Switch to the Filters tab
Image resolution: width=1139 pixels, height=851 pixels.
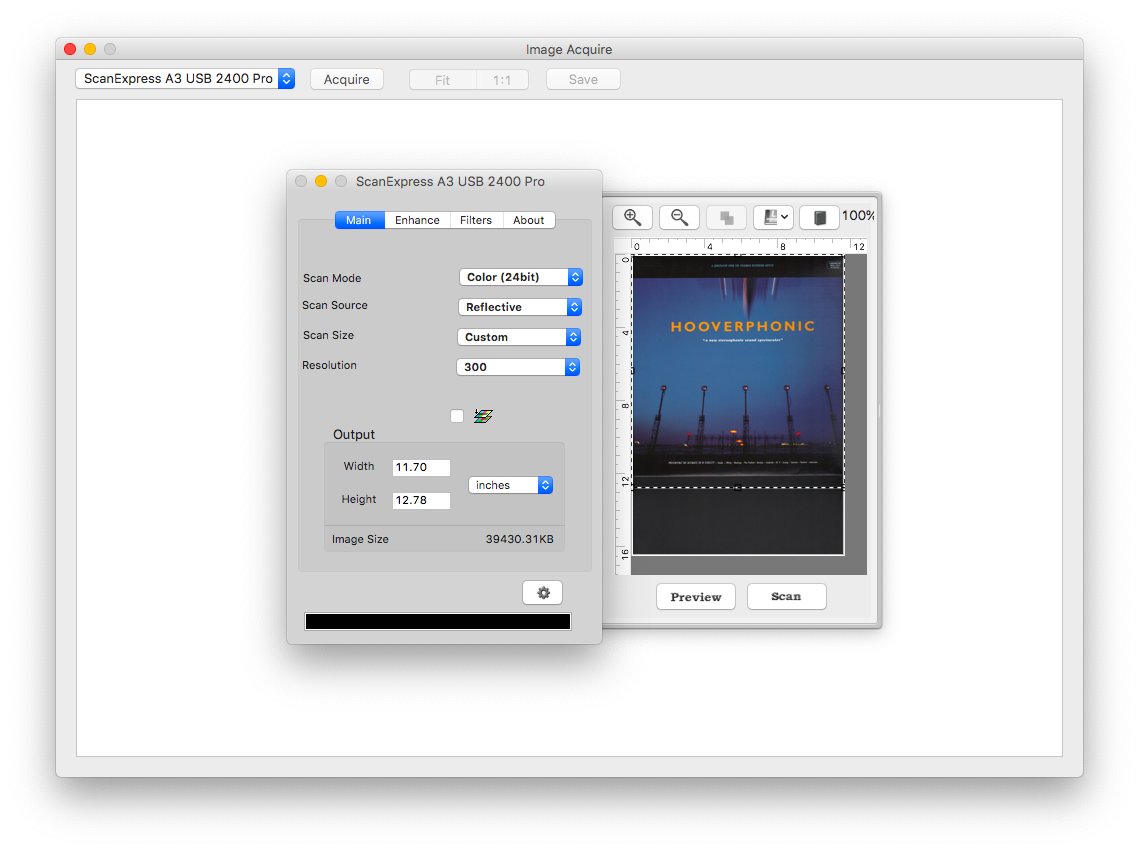pyautogui.click(x=476, y=220)
